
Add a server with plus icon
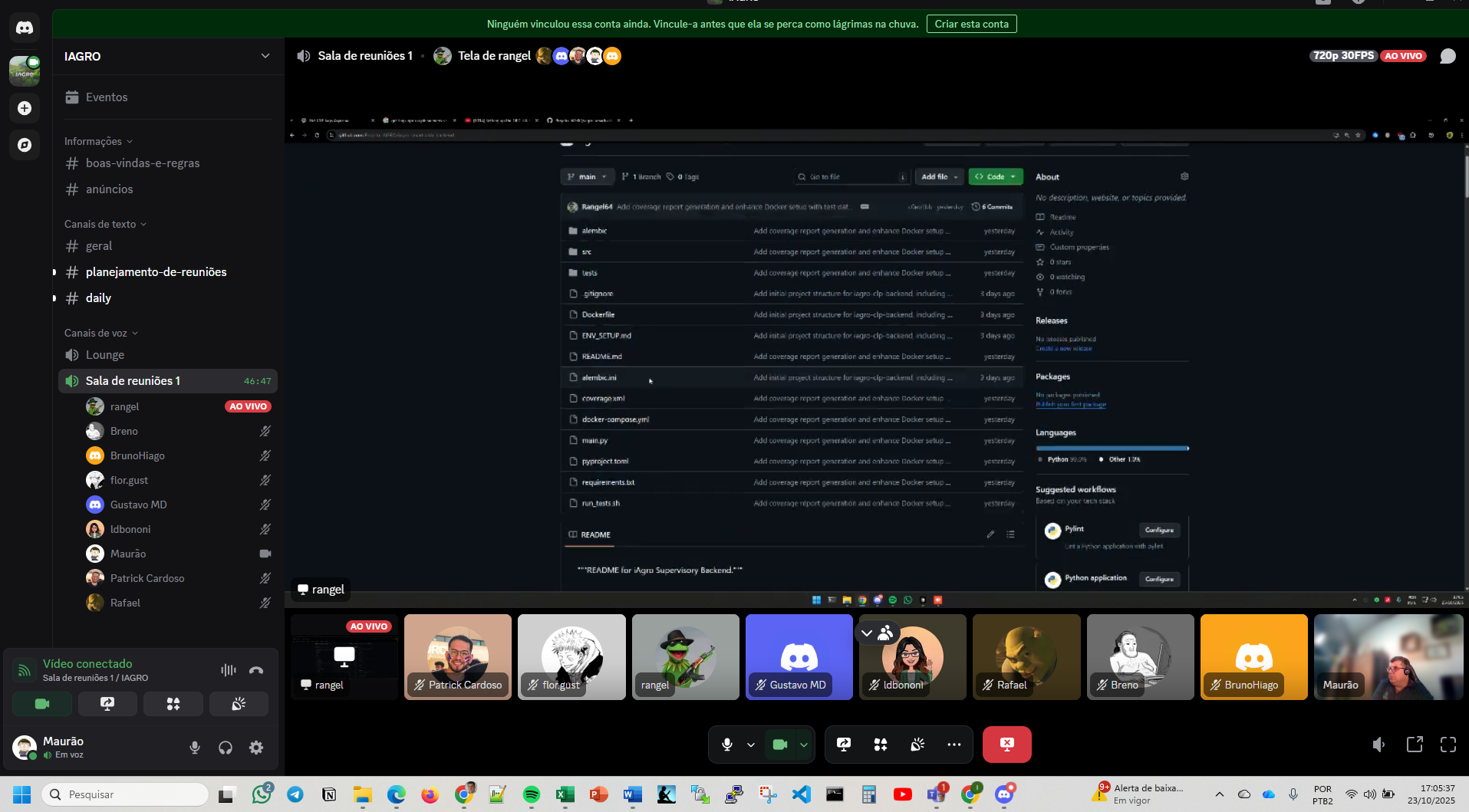(x=25, y=108)
